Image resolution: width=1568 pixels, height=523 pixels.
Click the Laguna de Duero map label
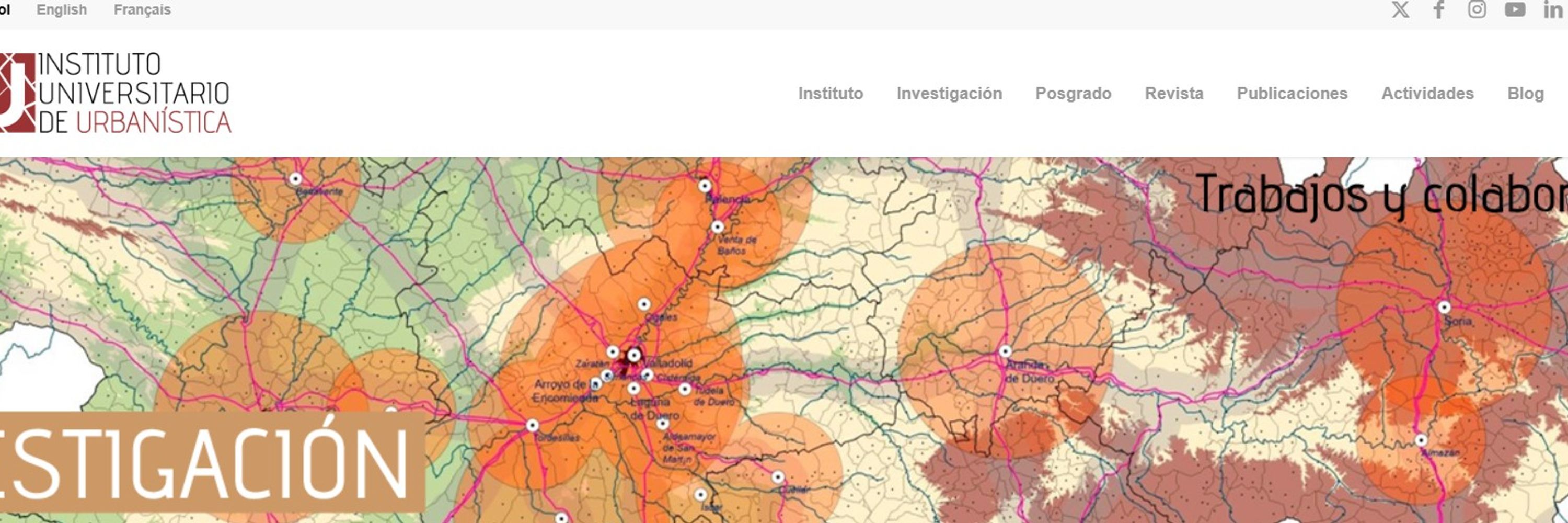[654, 408]
